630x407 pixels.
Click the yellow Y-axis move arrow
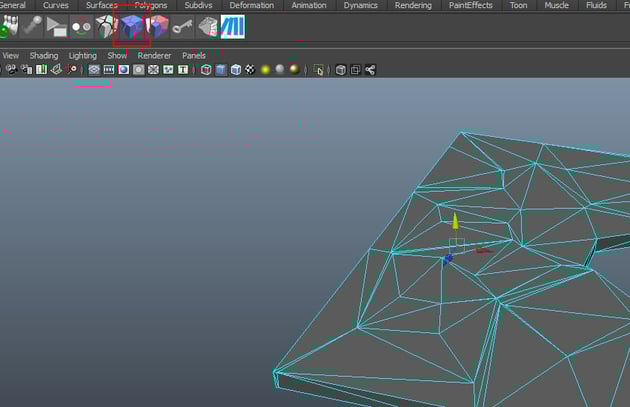(x=455, y=220)
